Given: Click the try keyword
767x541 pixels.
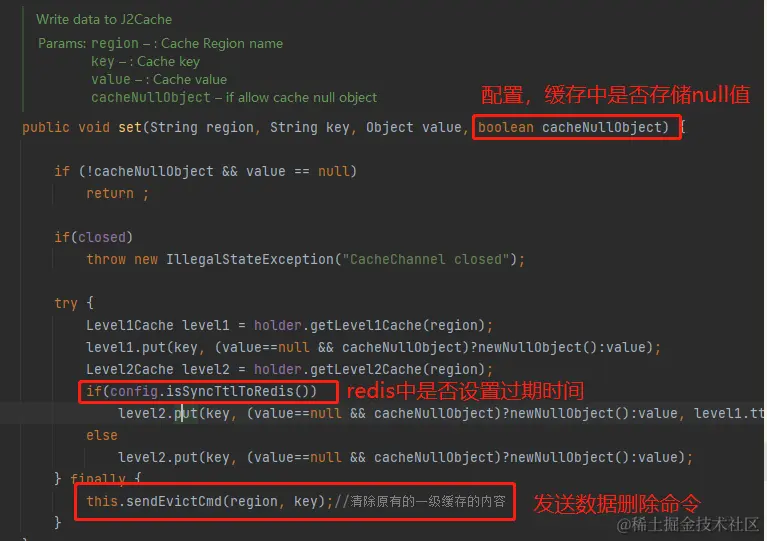Looking at the screenshot, I should 66,304.
